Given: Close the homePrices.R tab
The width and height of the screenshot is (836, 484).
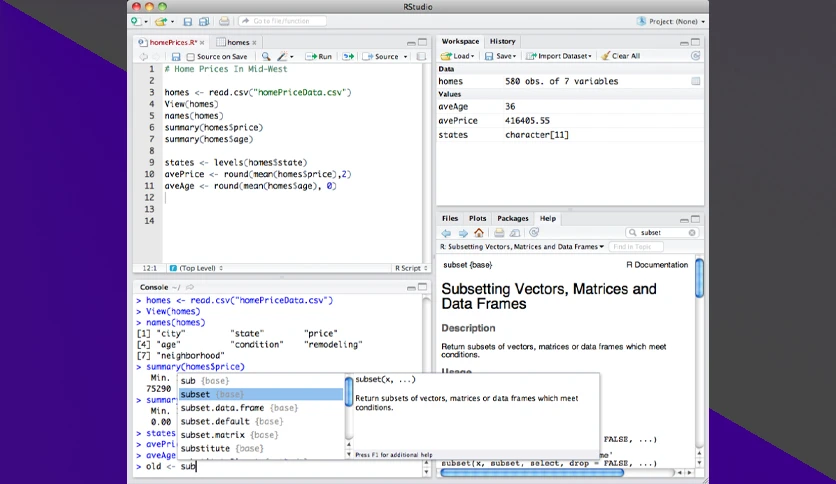Looking at the screenshot, I should point(202,43).
